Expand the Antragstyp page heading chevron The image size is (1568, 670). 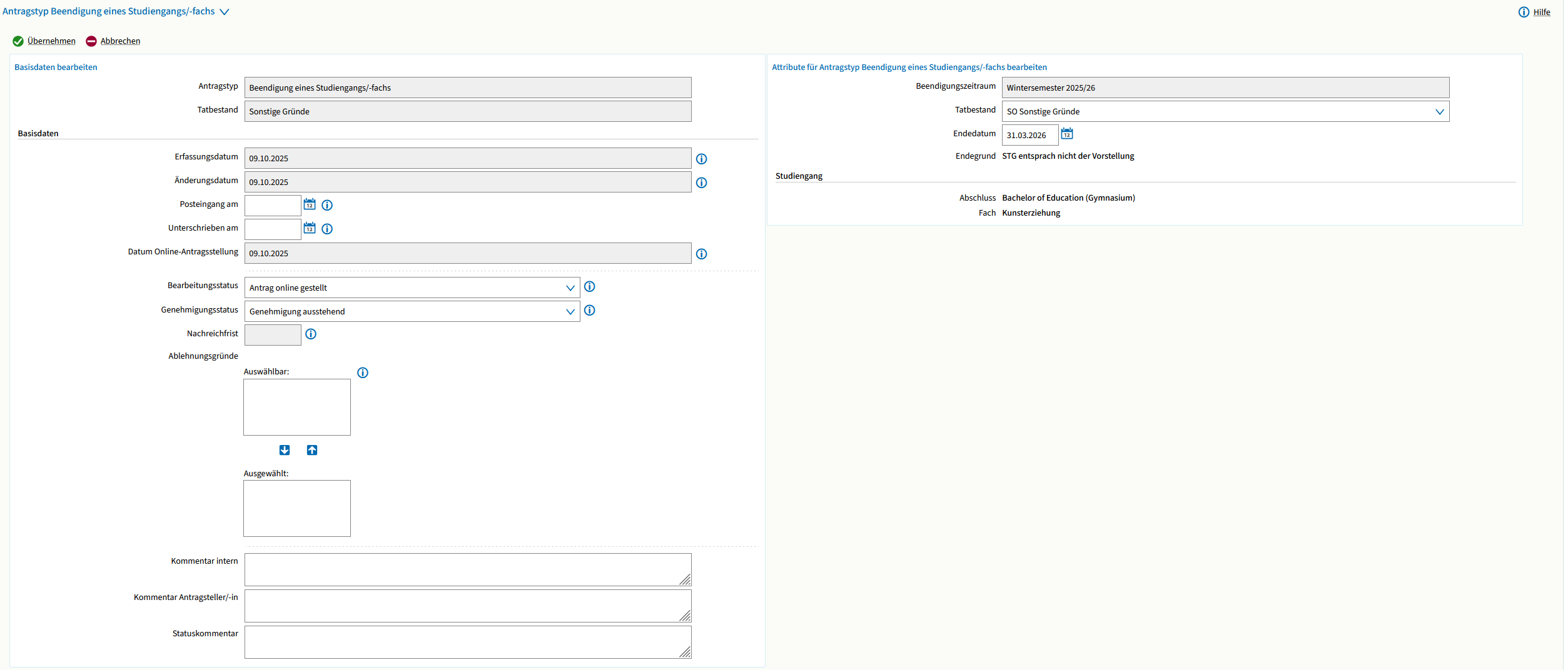tap(225, 12)
